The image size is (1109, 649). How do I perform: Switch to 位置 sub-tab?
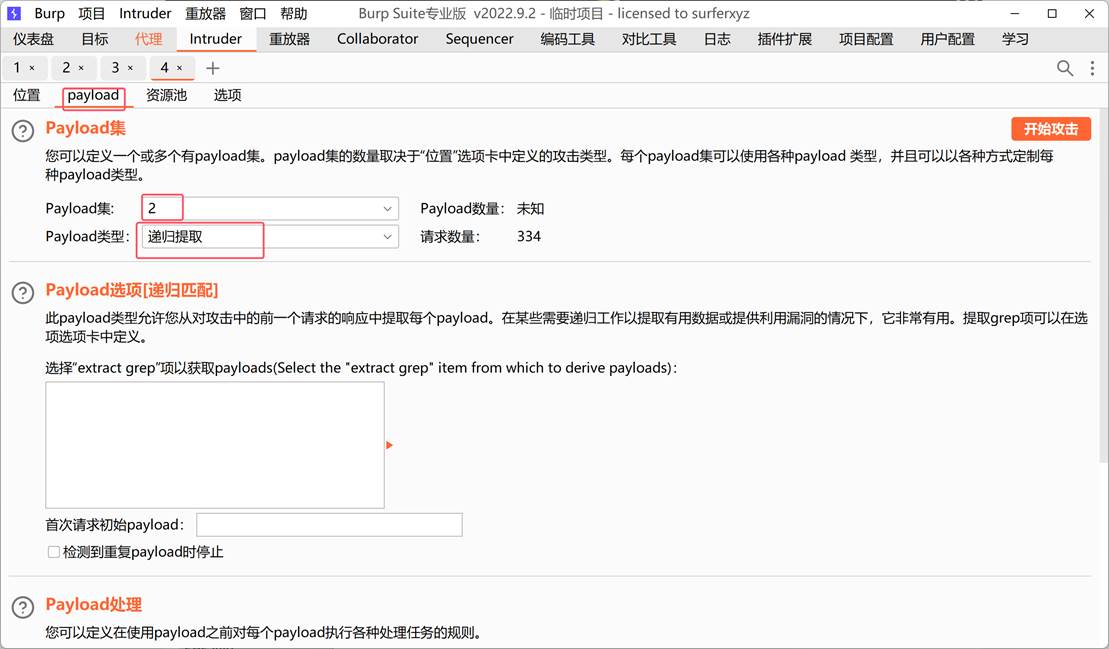tap(27, 95)
